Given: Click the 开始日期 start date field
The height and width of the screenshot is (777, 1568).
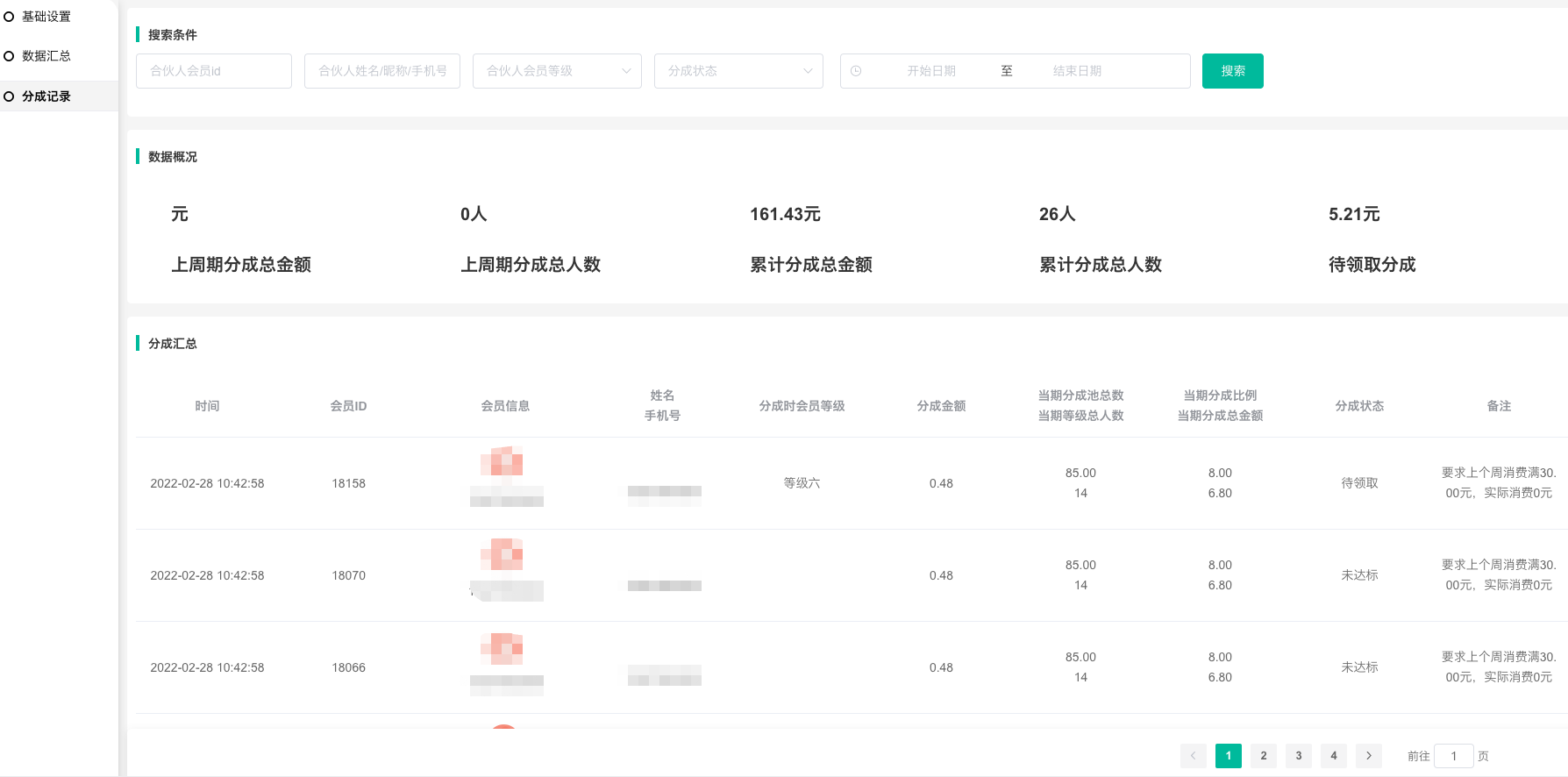Looking at the screenshot, I should coord(931,71).
